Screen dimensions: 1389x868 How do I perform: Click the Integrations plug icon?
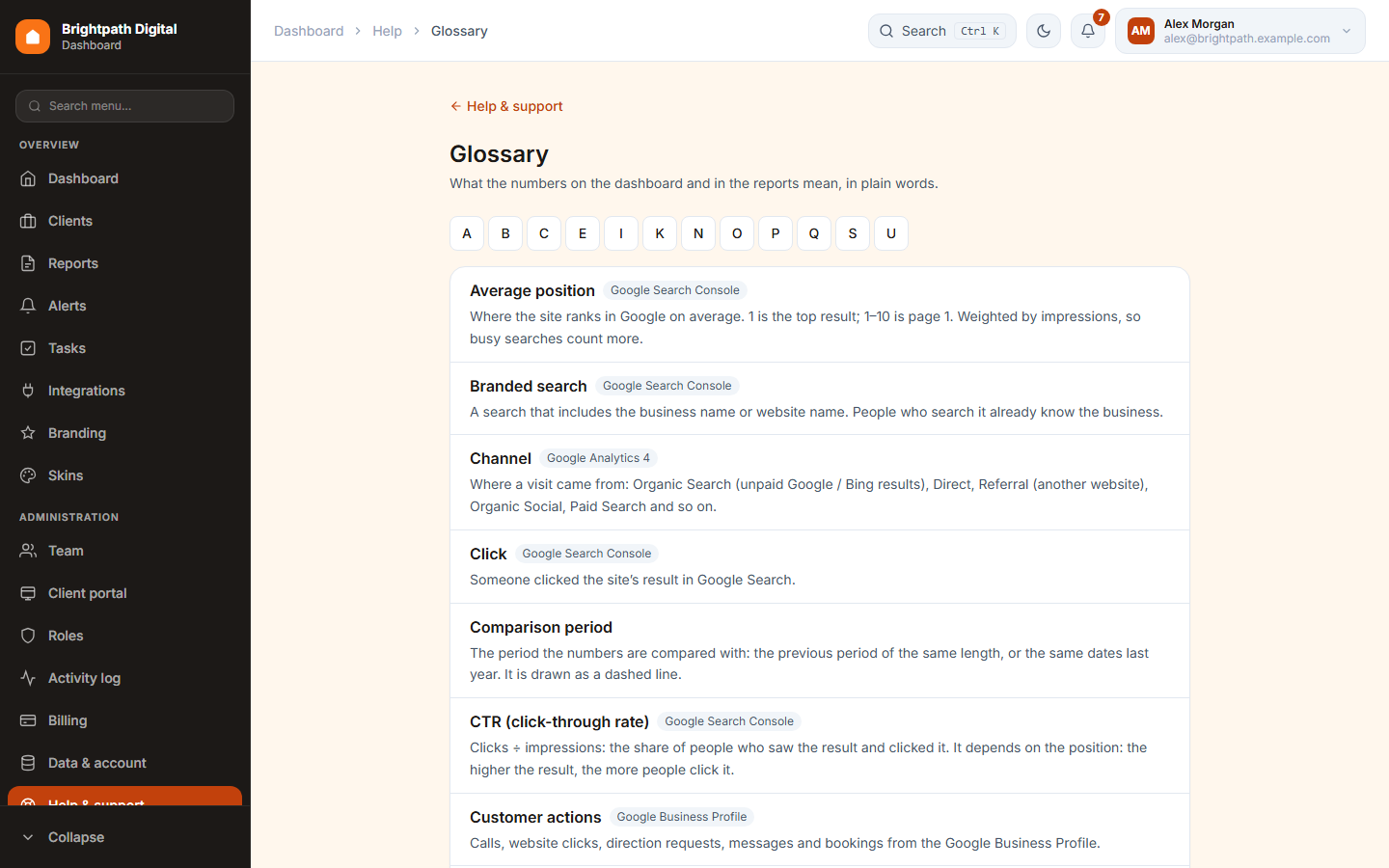[x=28, y=391]
